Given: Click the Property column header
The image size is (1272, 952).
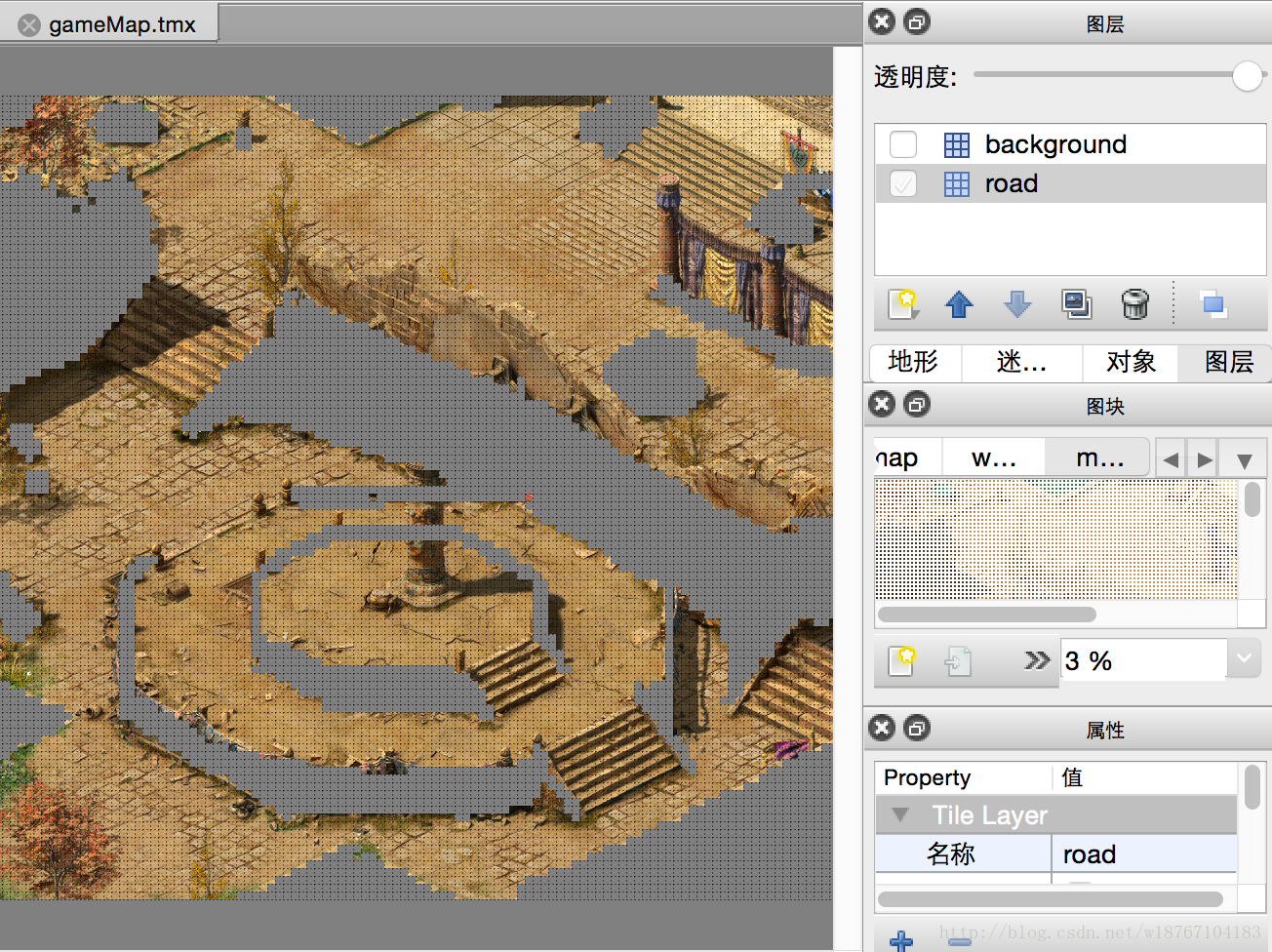Looking at the screenshot, I should pyautogui.click(x=964, y=777).
